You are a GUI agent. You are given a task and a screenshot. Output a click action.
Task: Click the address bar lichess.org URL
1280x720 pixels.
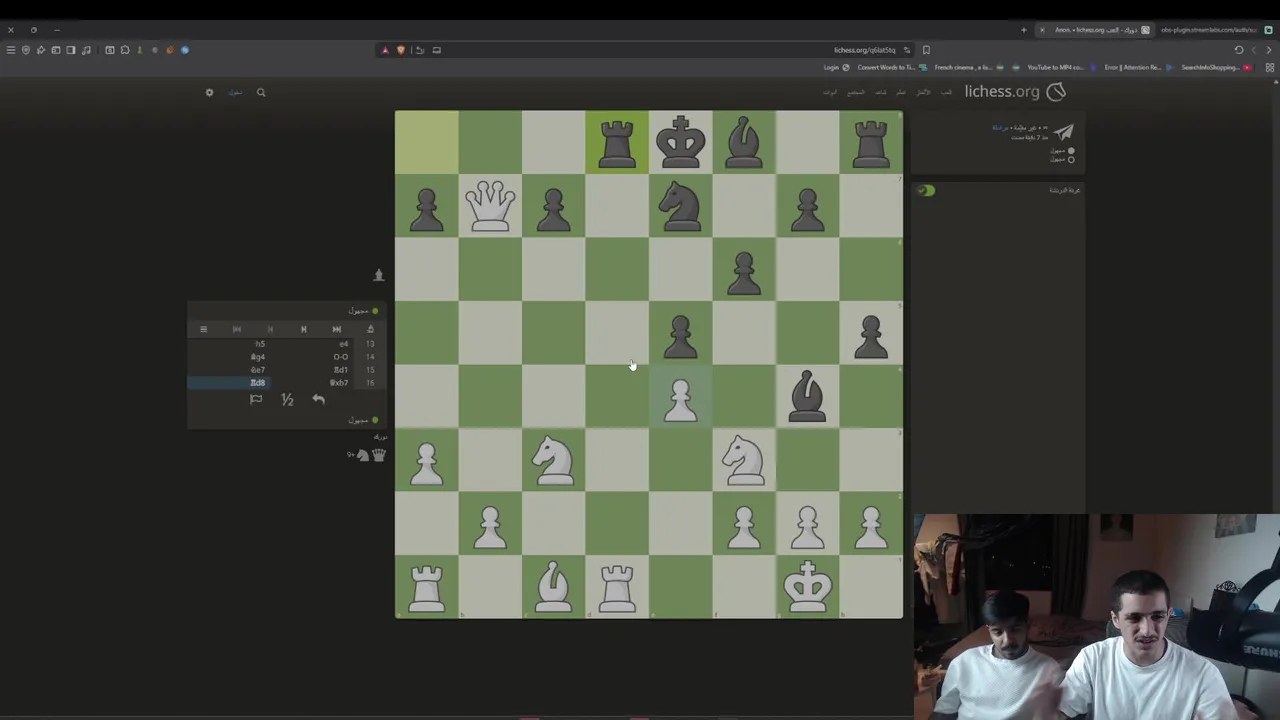tap(865, 50)
